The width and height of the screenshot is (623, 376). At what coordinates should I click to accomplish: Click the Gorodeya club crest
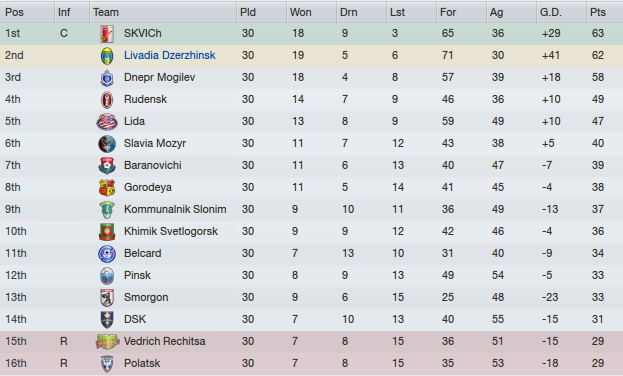tap(107, 188)
